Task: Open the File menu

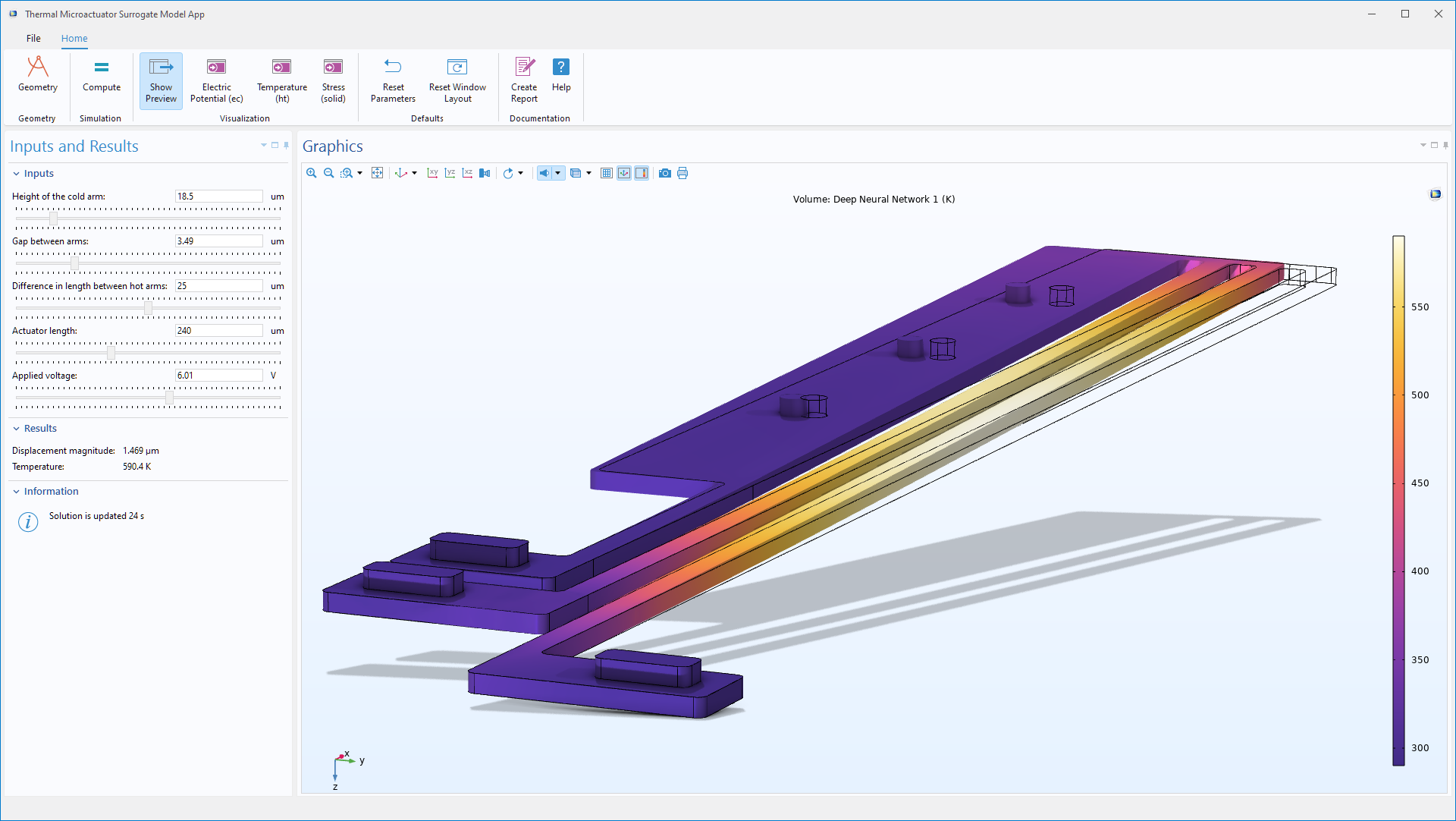Action: pyautogui.click(x=33, y=38)
